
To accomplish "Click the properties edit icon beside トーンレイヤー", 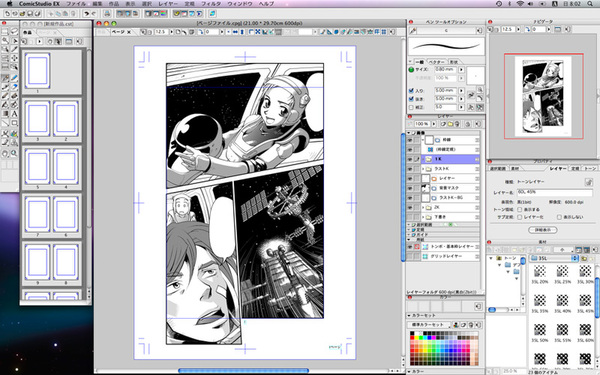I will (588, 182).
